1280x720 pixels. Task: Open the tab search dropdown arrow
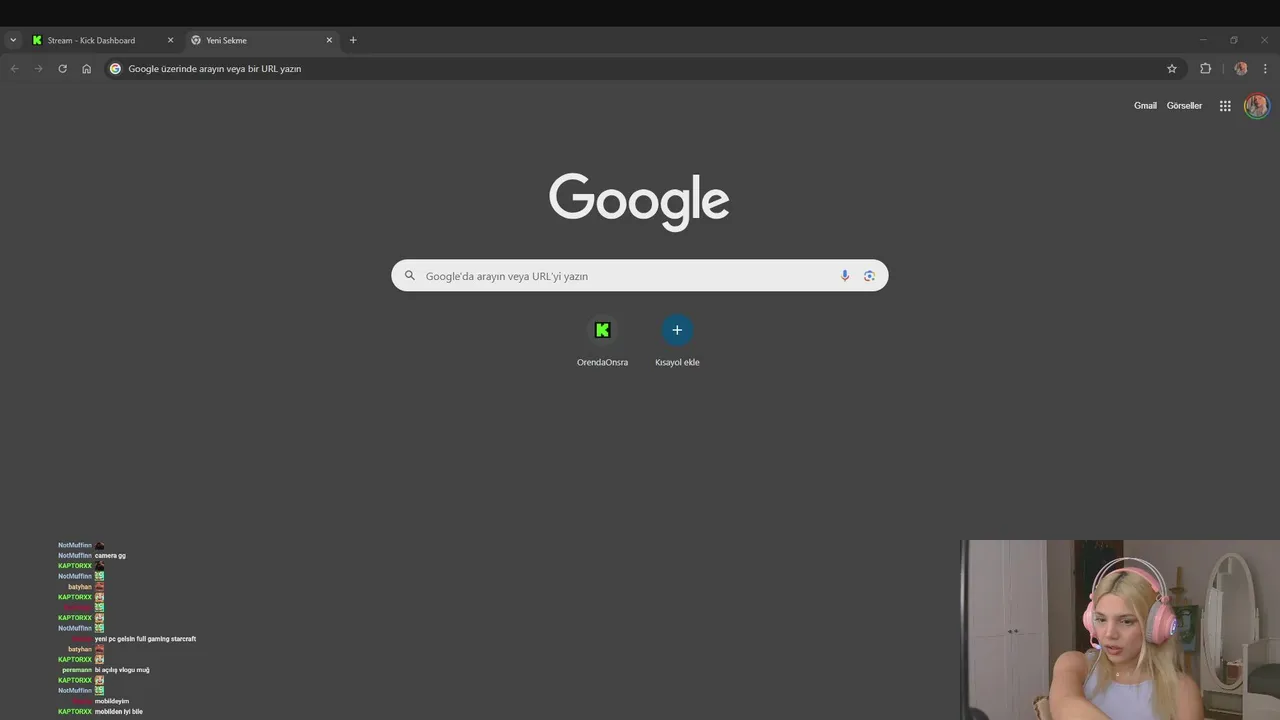[x=13, y=40]
